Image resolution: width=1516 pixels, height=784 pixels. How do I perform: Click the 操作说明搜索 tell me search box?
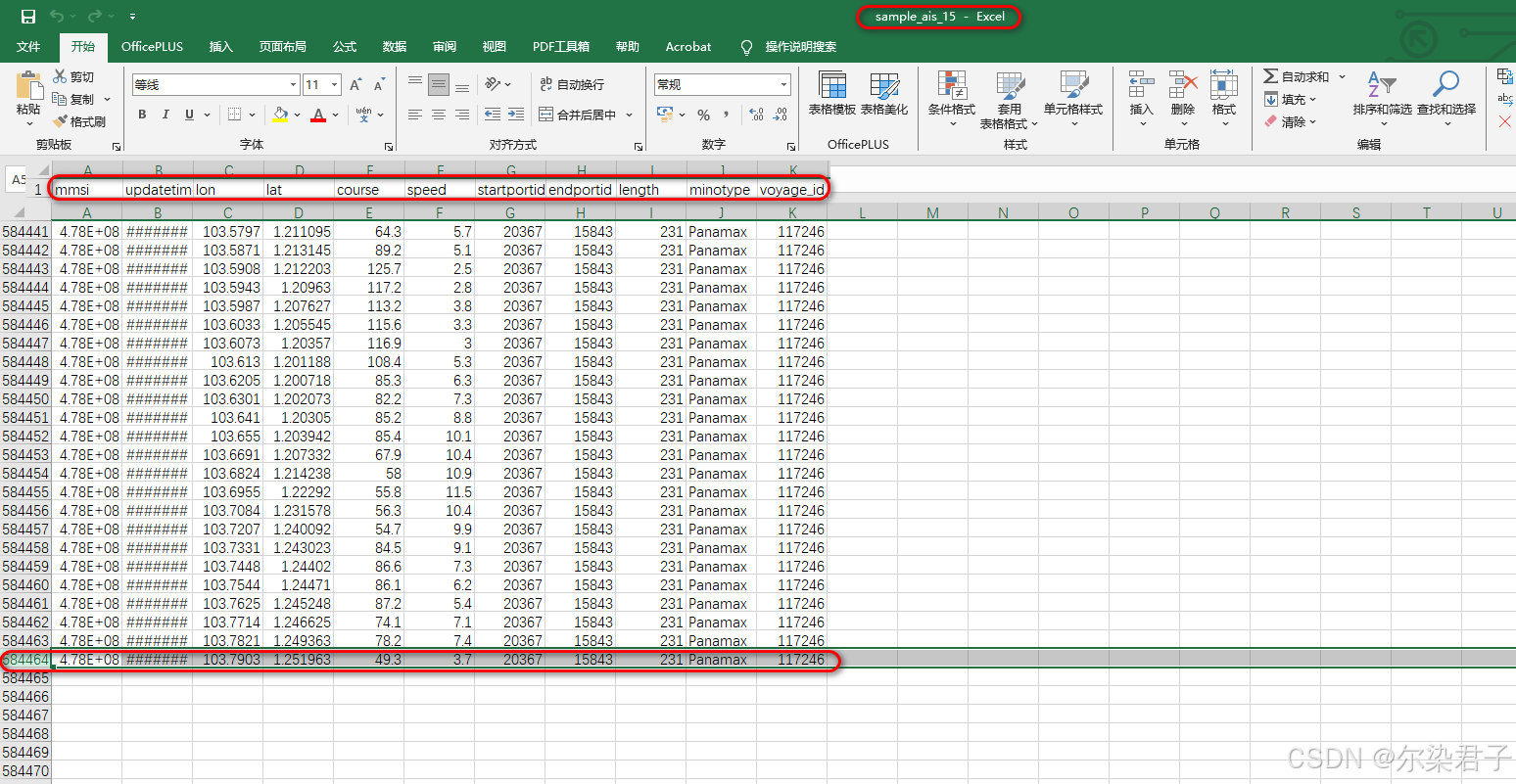tap(788, 46)
